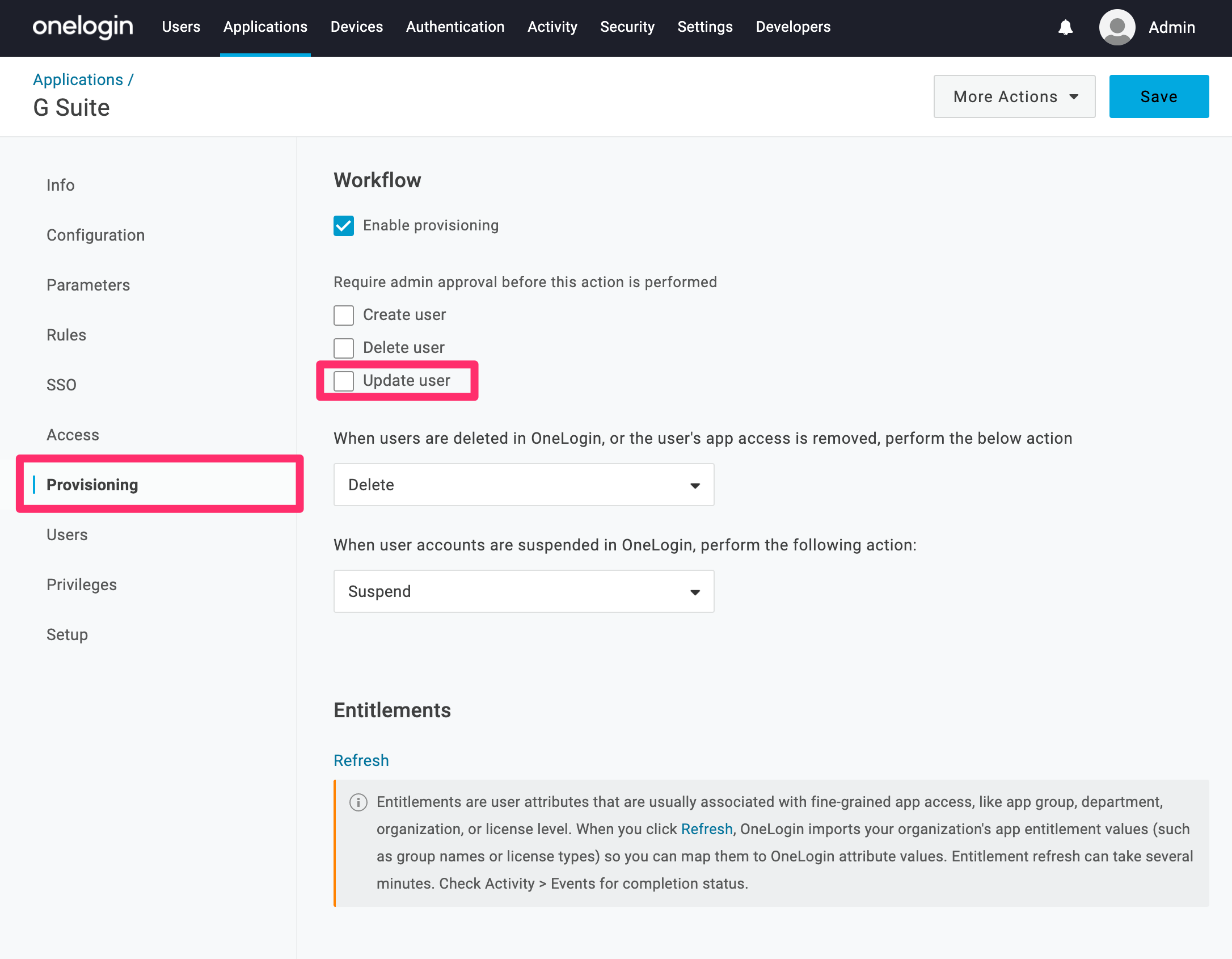Image resolution: width=1232 pixels, height=959 pixels.
Task: Expand the More Actions menu
Action: (1014, 96)
